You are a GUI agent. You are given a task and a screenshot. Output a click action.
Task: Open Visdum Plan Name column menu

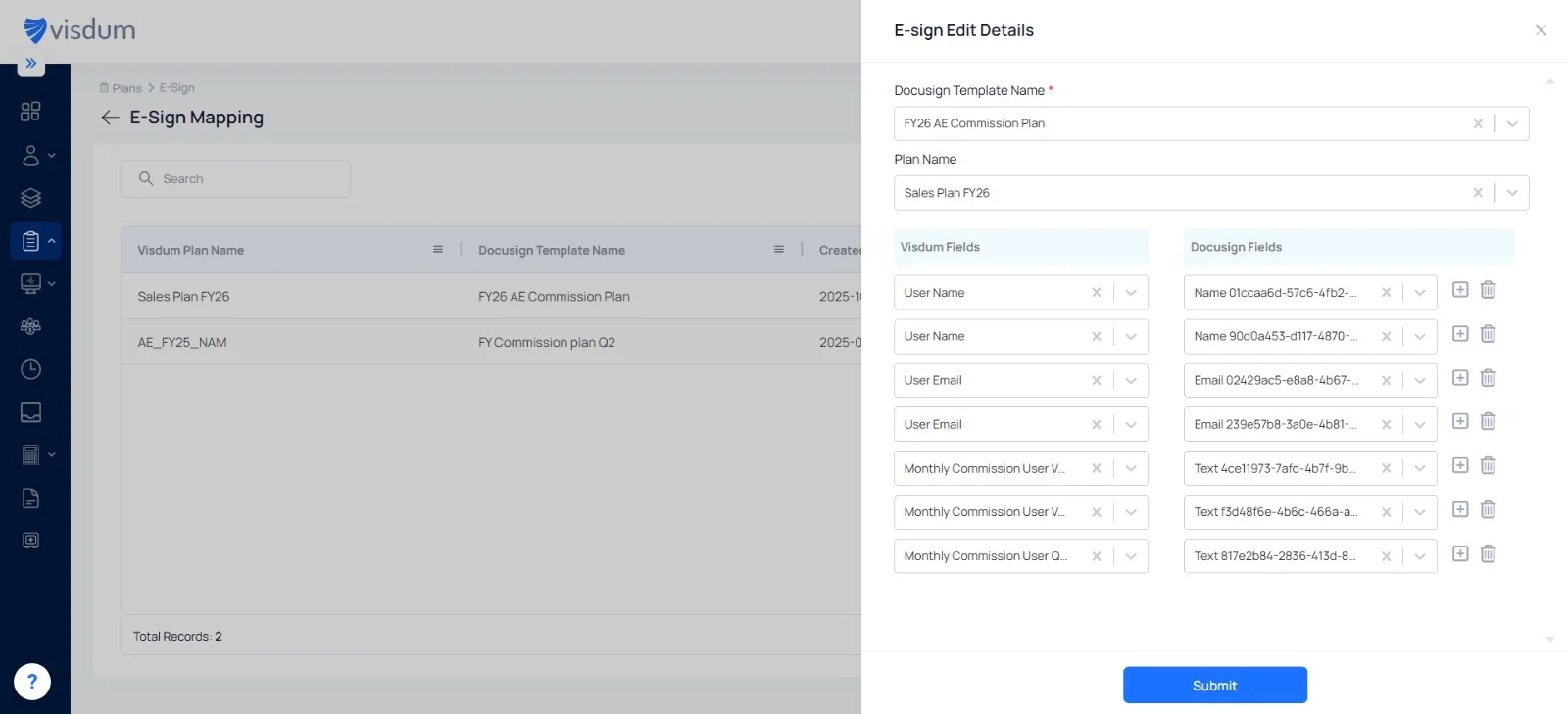point(438,250)
